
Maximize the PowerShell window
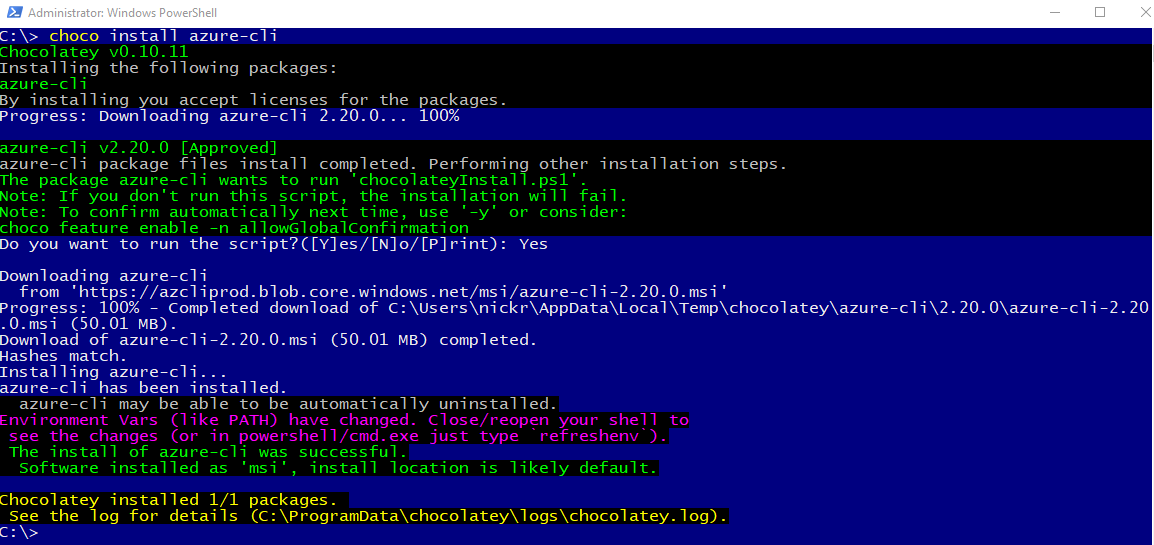(x=1100, y=13)
